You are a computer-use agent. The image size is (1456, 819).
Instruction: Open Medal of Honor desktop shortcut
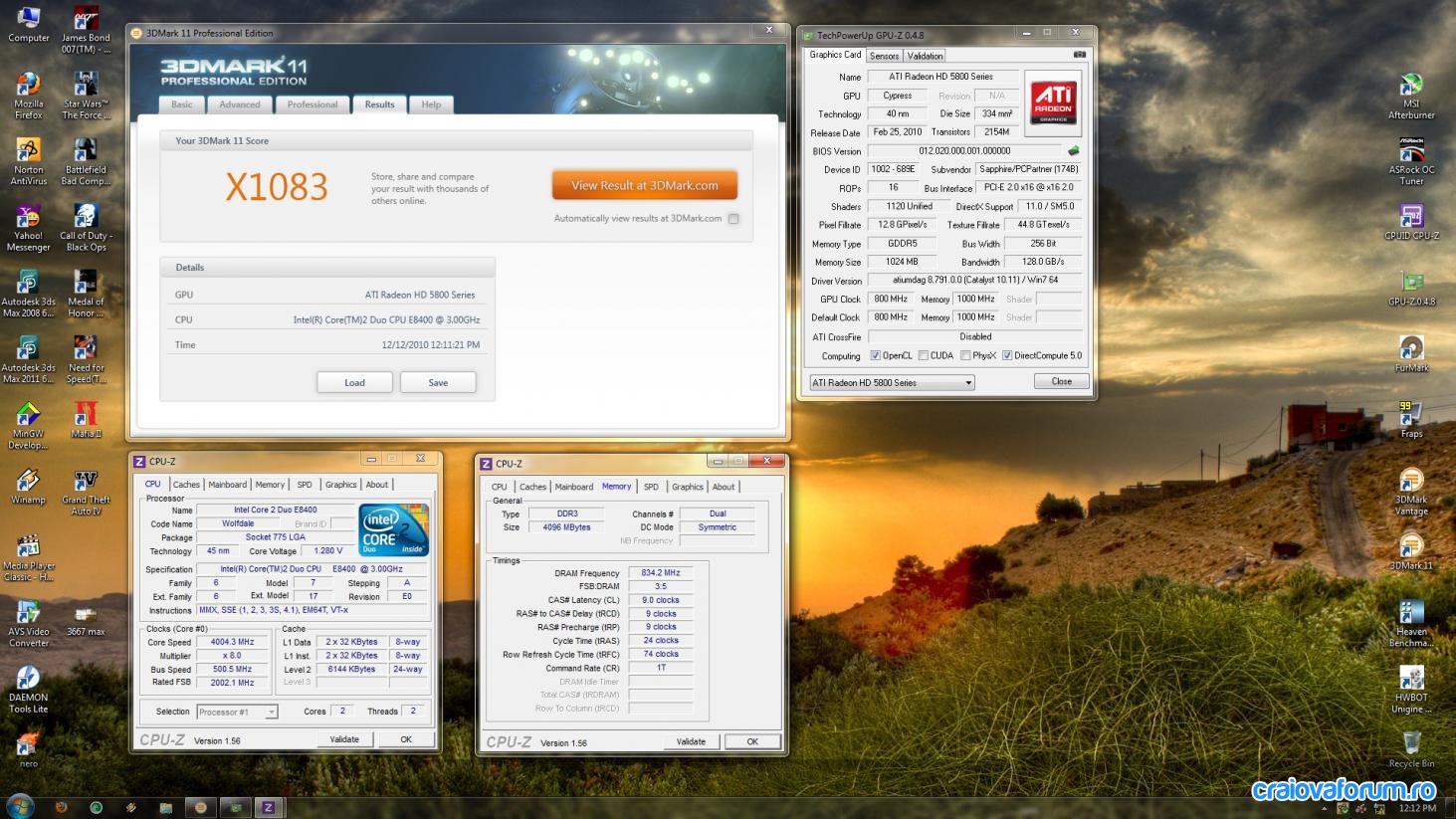tap(86, 294)
